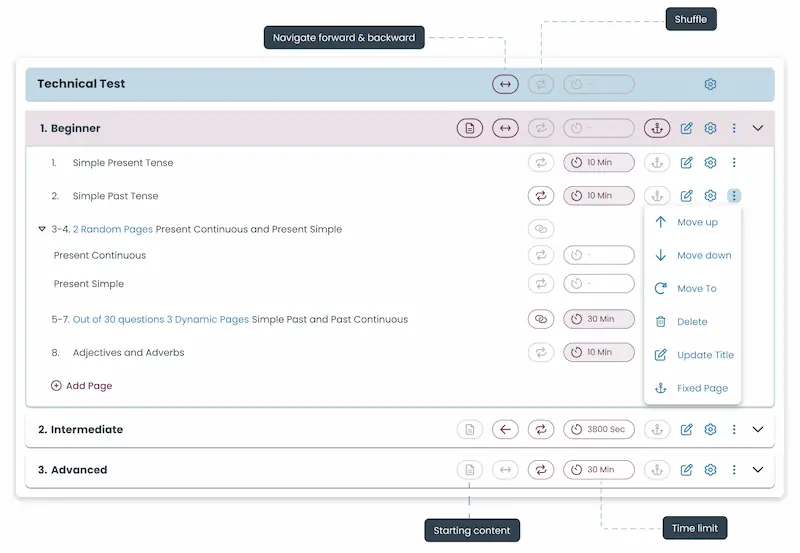The height and width of the screenshot is (553, 800).
Task: Open Beginner section settings gear
Action: [710, 128]
